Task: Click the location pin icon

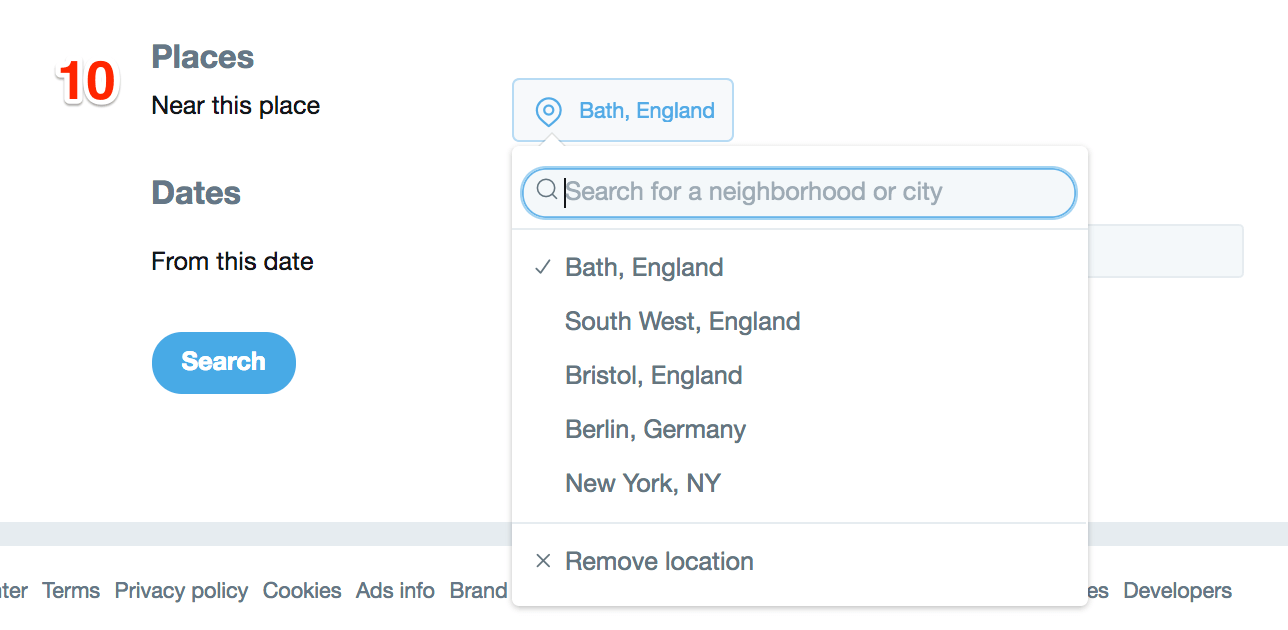Action: point(548,111)
